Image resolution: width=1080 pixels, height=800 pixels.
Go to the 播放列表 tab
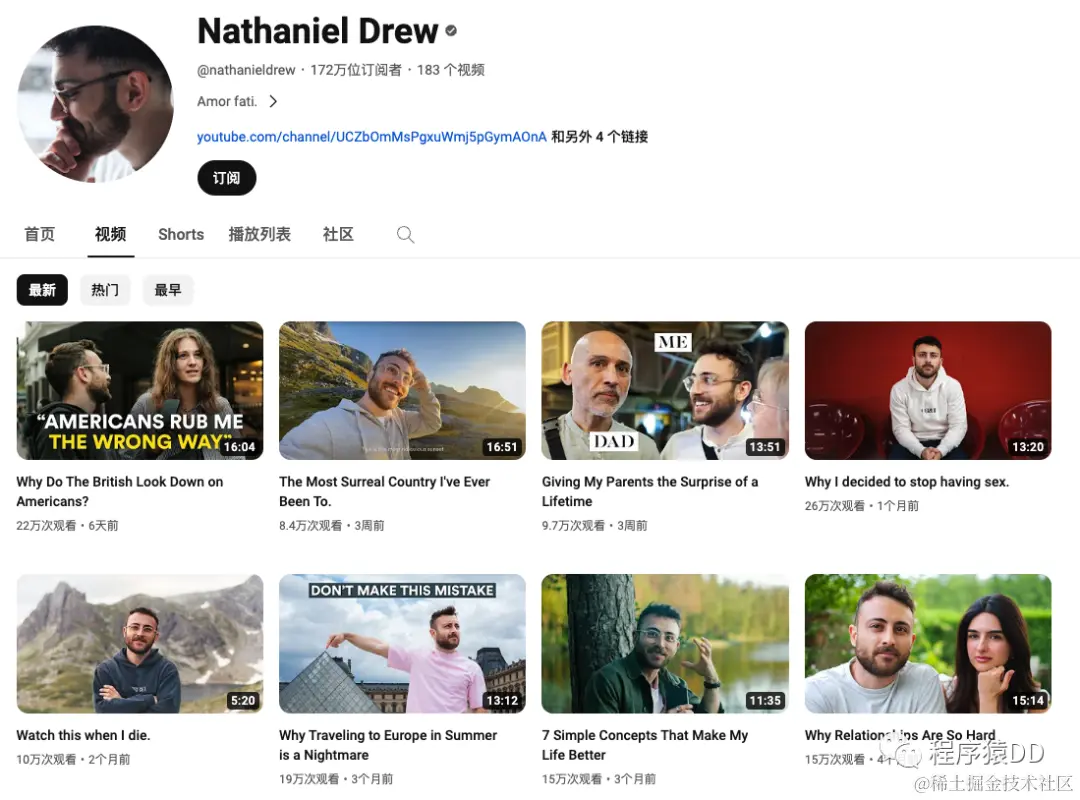coord(260,234)
